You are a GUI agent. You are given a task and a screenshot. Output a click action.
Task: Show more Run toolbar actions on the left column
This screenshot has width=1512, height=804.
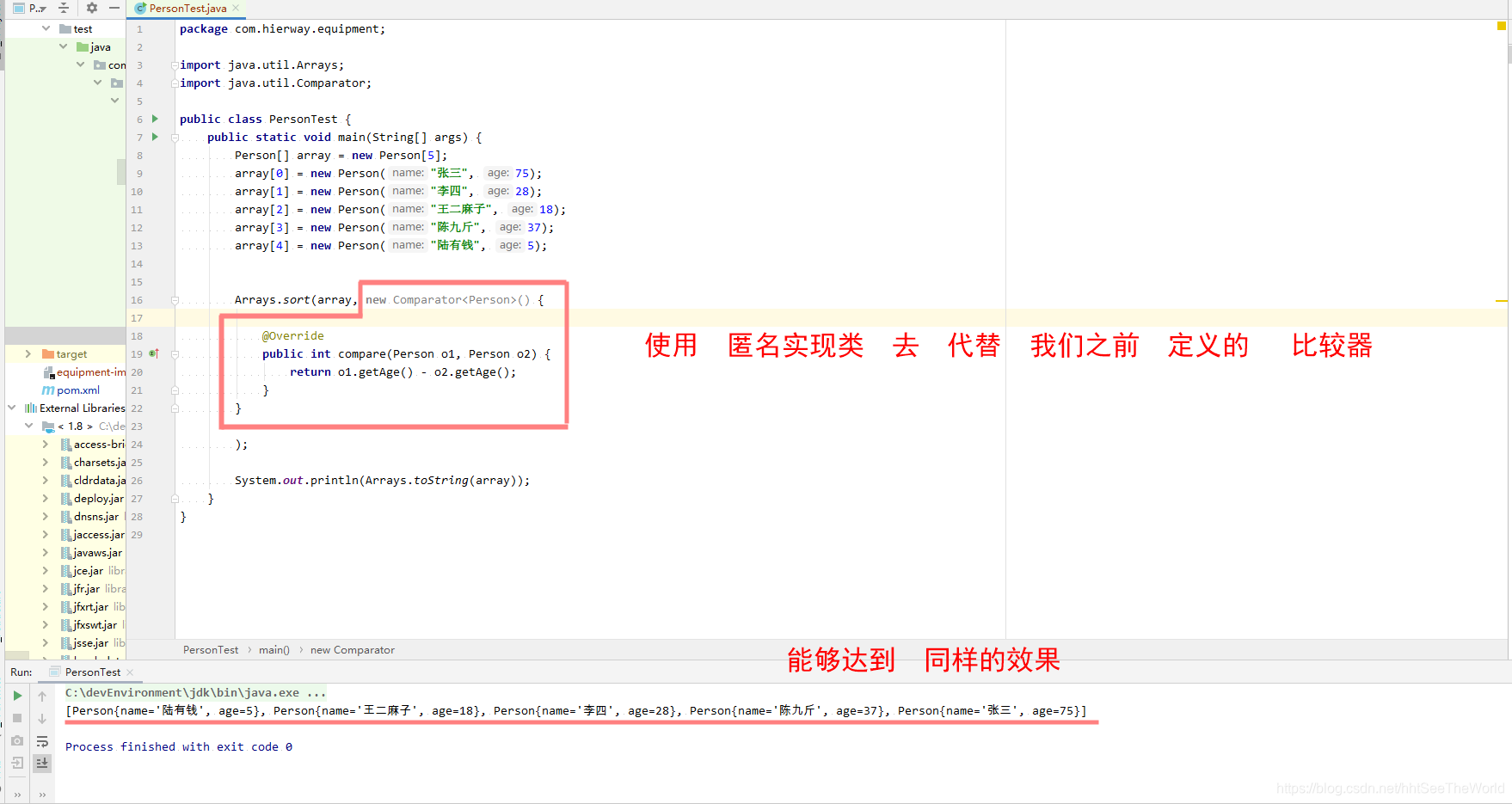point(17,795)
